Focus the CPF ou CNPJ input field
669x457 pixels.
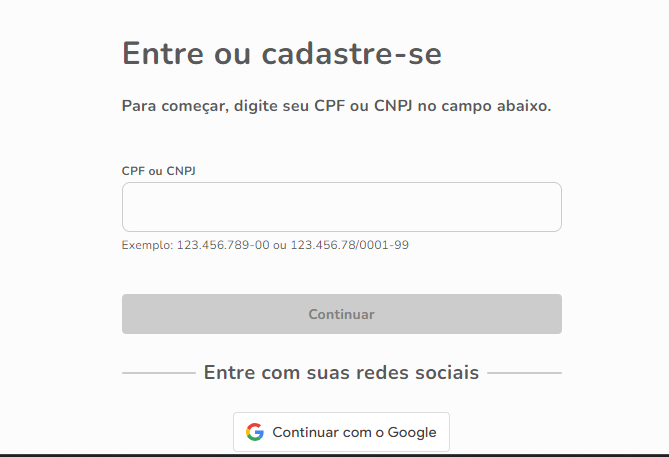[341, 207]
